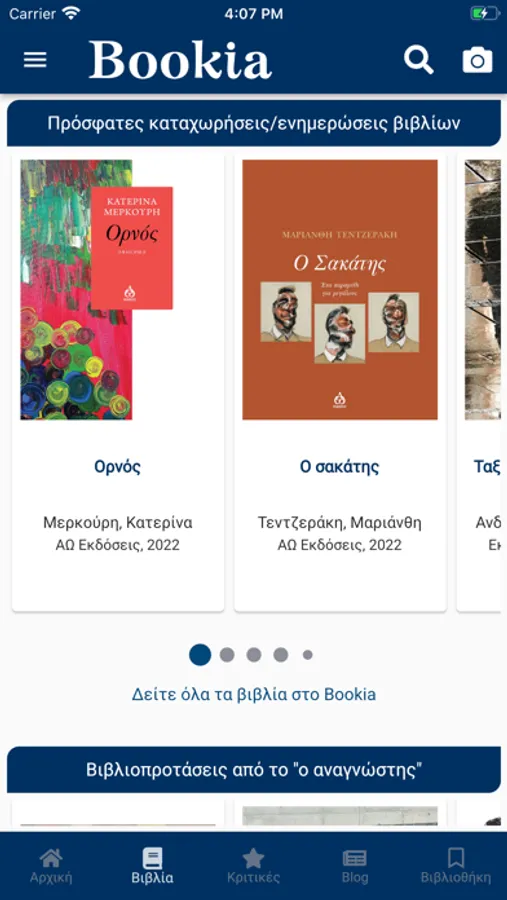The height and width of the screenshot is (900, 507).
Task: Go to Αρχική home tab
Action: click(51, 866)
